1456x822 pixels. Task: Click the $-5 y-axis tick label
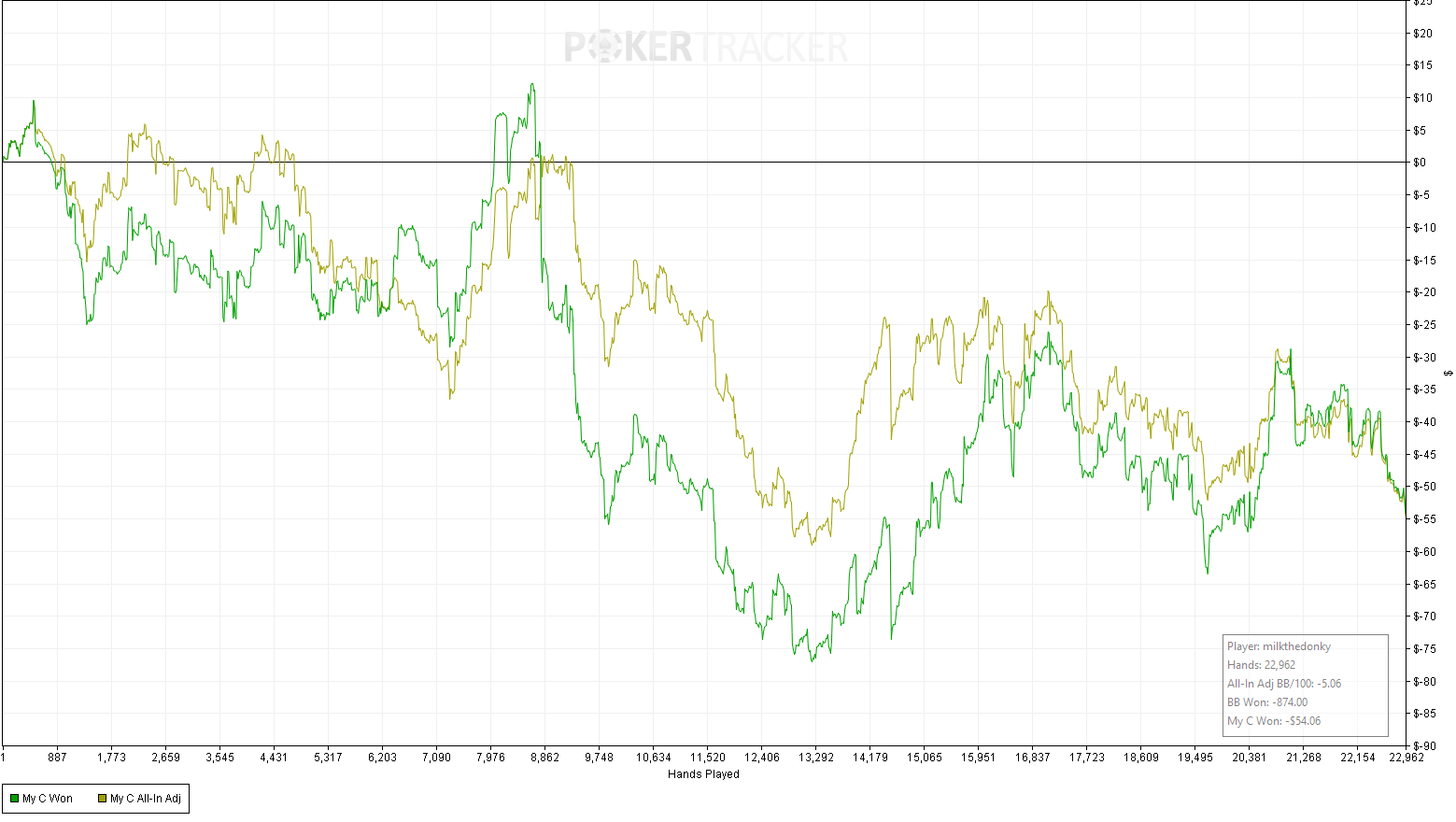point(1421,195)
